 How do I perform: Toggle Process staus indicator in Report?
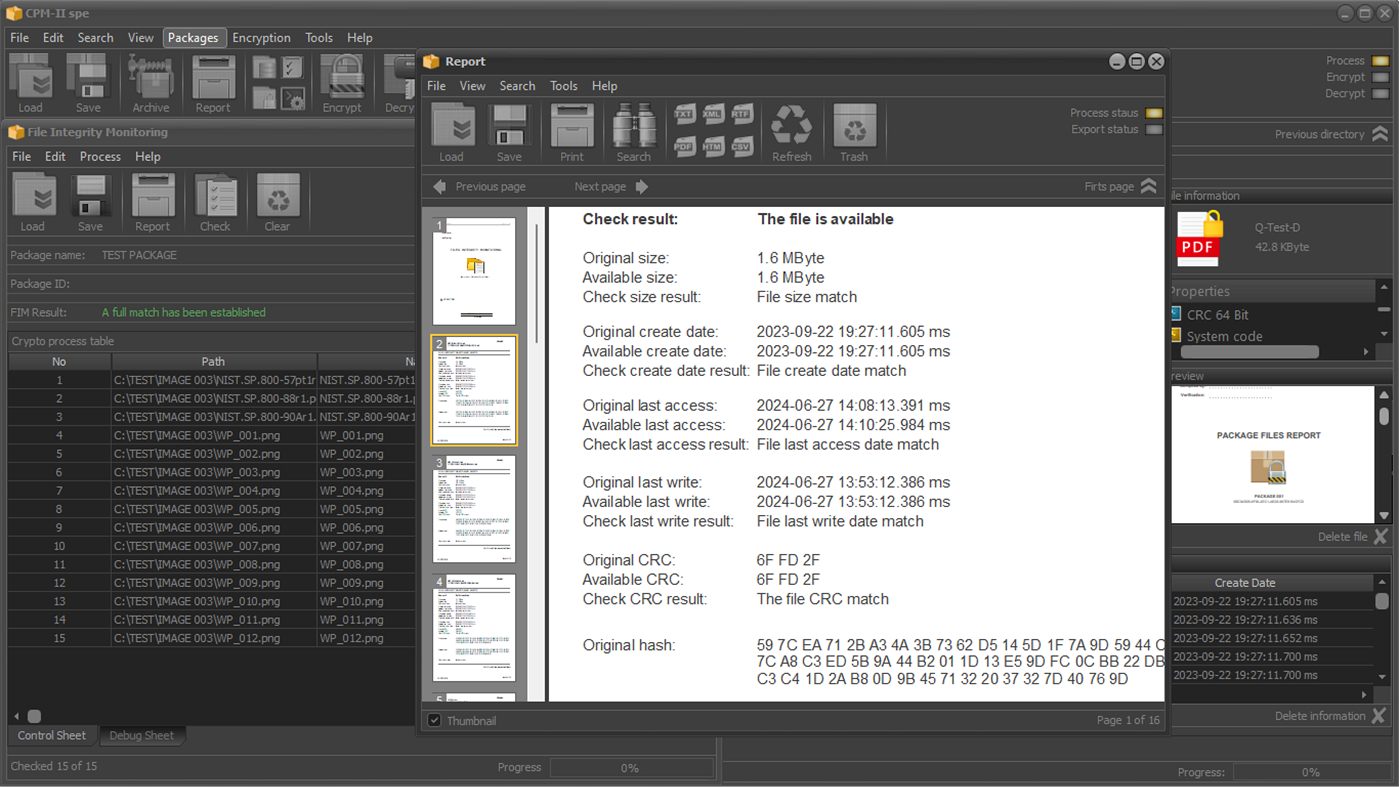pos(1154,113)
